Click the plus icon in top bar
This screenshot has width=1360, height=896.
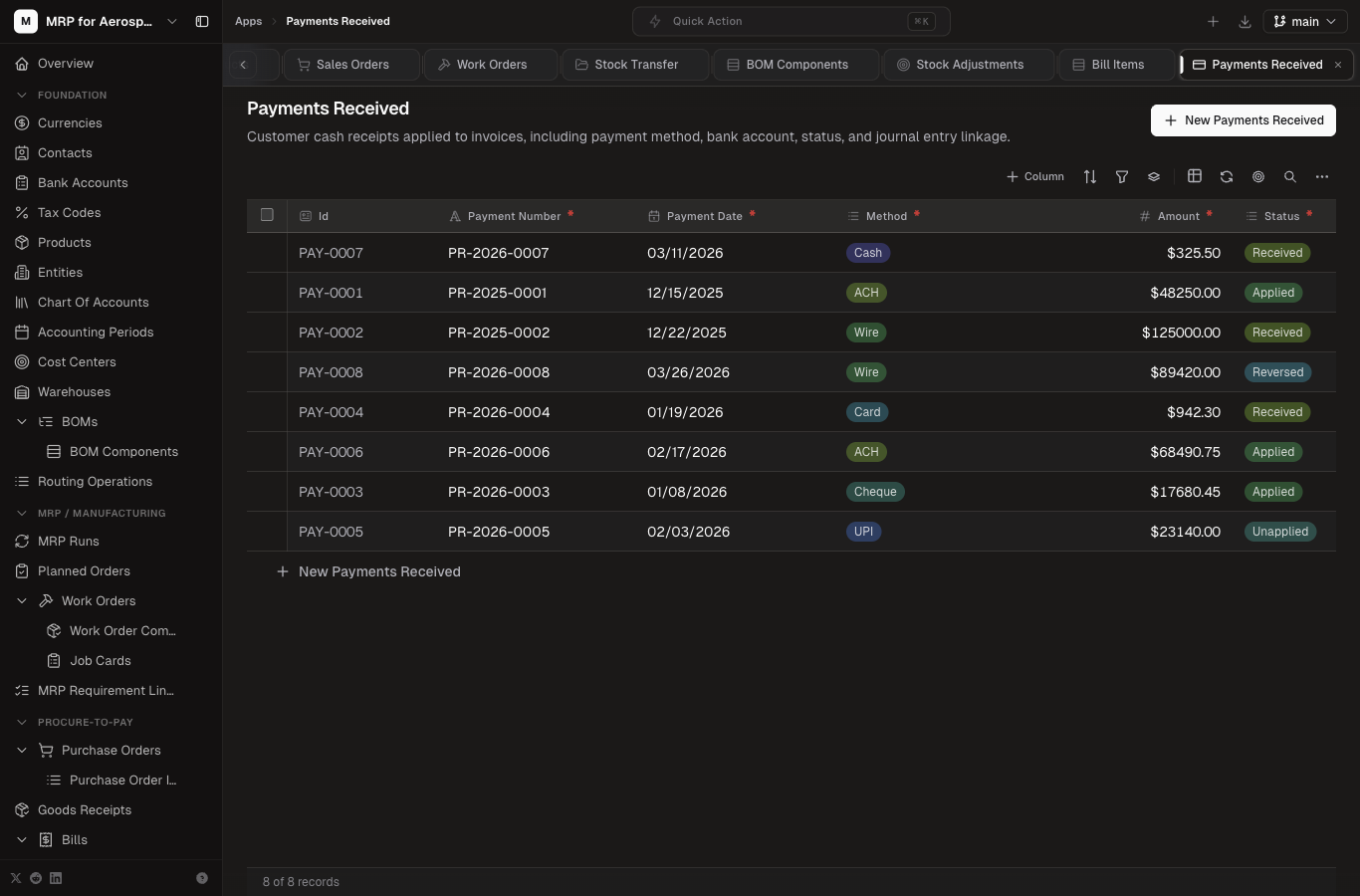(x=1213, y=21)
